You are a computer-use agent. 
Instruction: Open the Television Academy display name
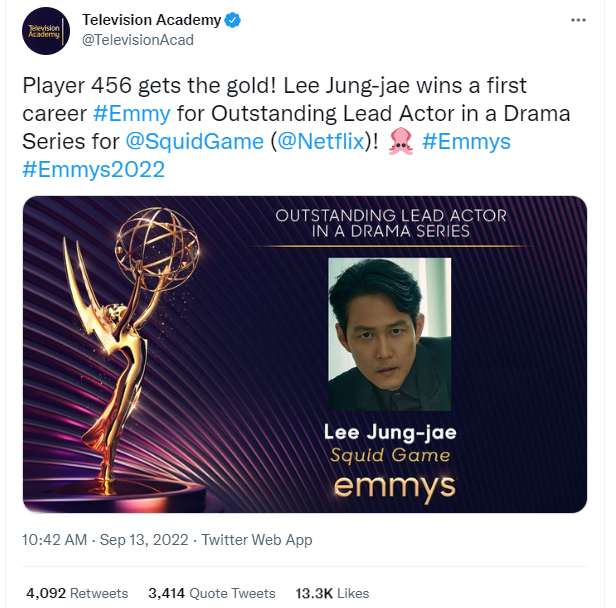tap(150, 19)
